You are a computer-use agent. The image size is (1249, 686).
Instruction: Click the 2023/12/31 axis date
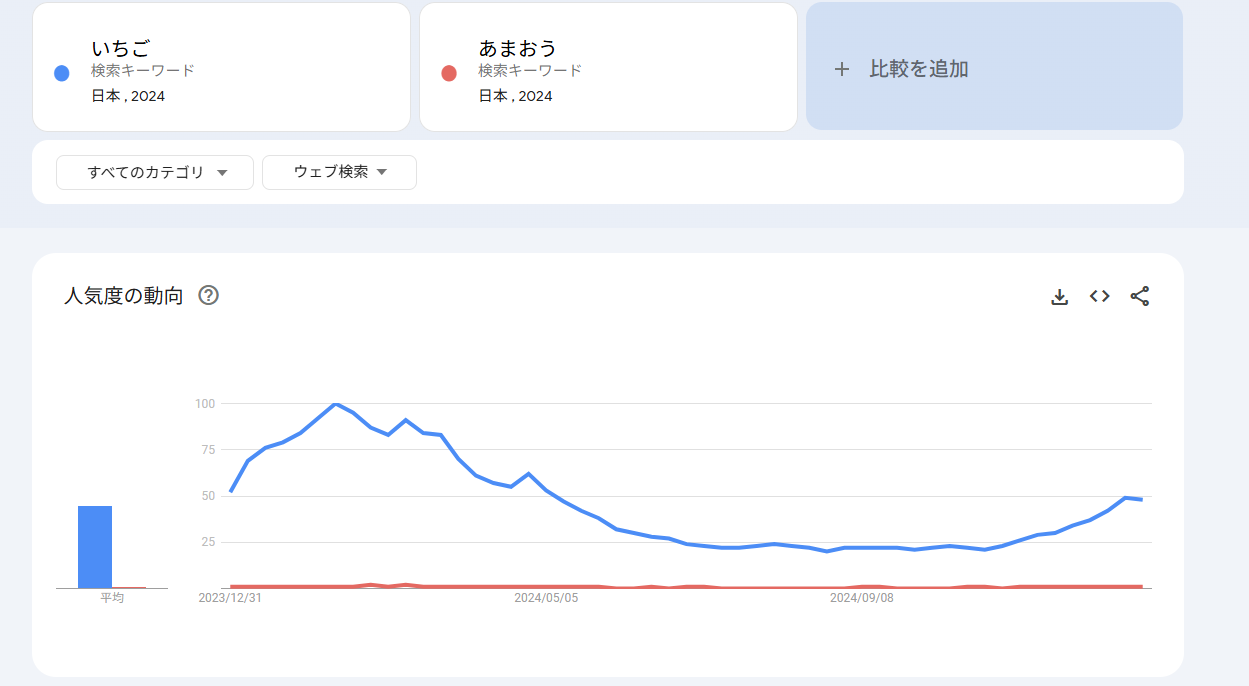click(x=230, y=598)
